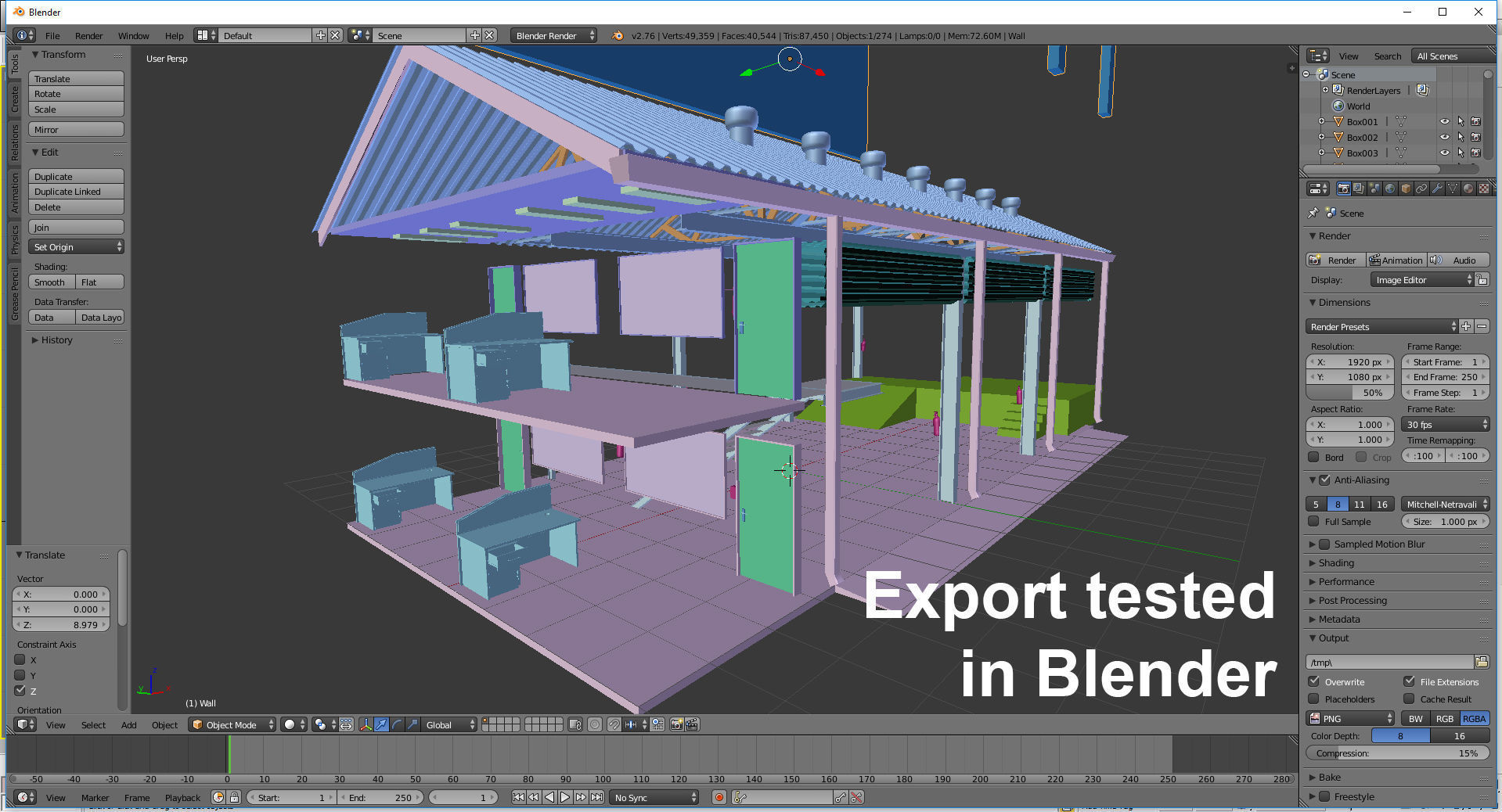
Task: Click the OpenGL render active viewport camera icon
Action: [677, 724]
